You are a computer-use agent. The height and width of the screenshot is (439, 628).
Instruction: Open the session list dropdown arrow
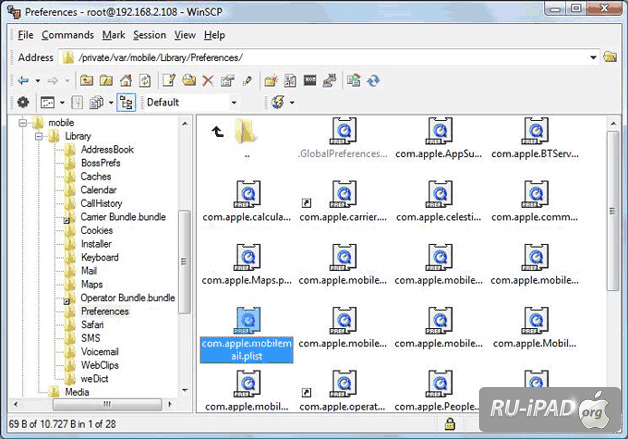292,103
